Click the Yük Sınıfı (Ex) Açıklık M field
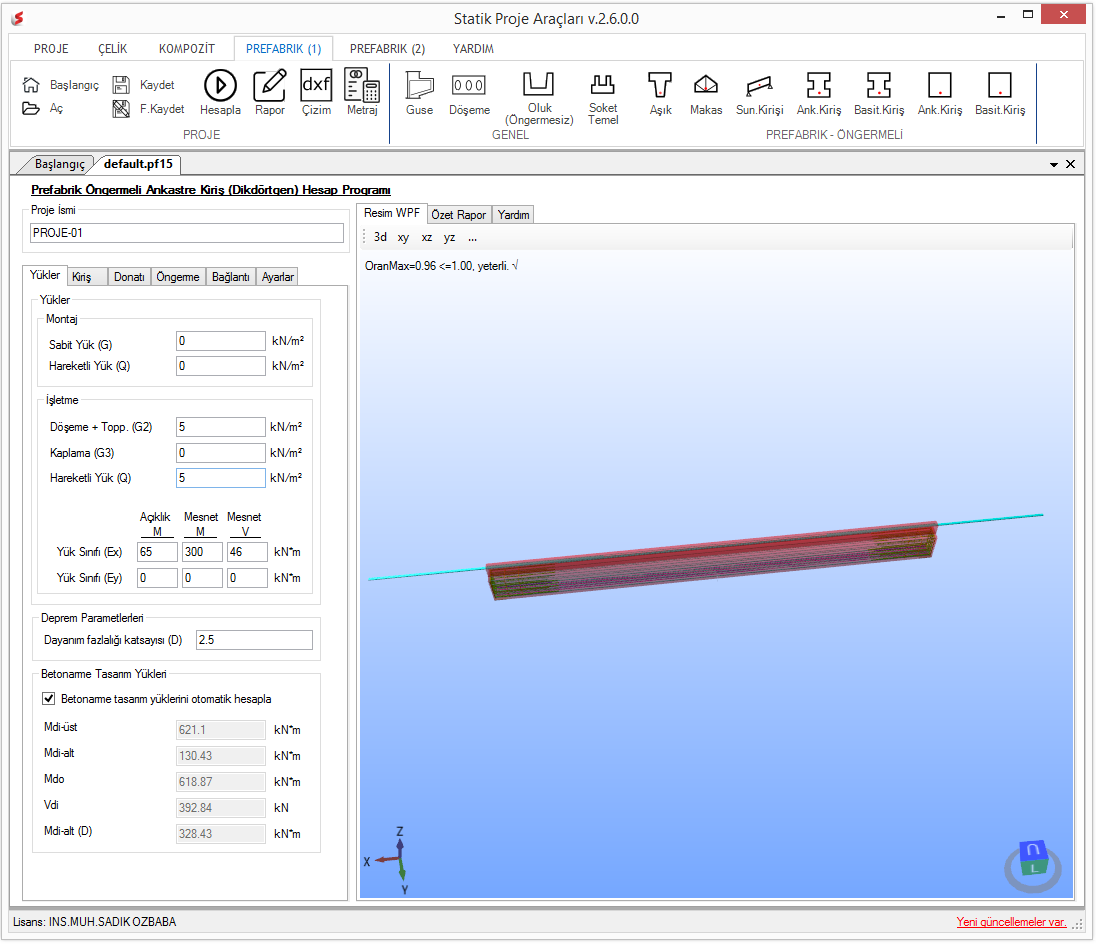The width and height of the screenshot is (1096, 944). 157,552
